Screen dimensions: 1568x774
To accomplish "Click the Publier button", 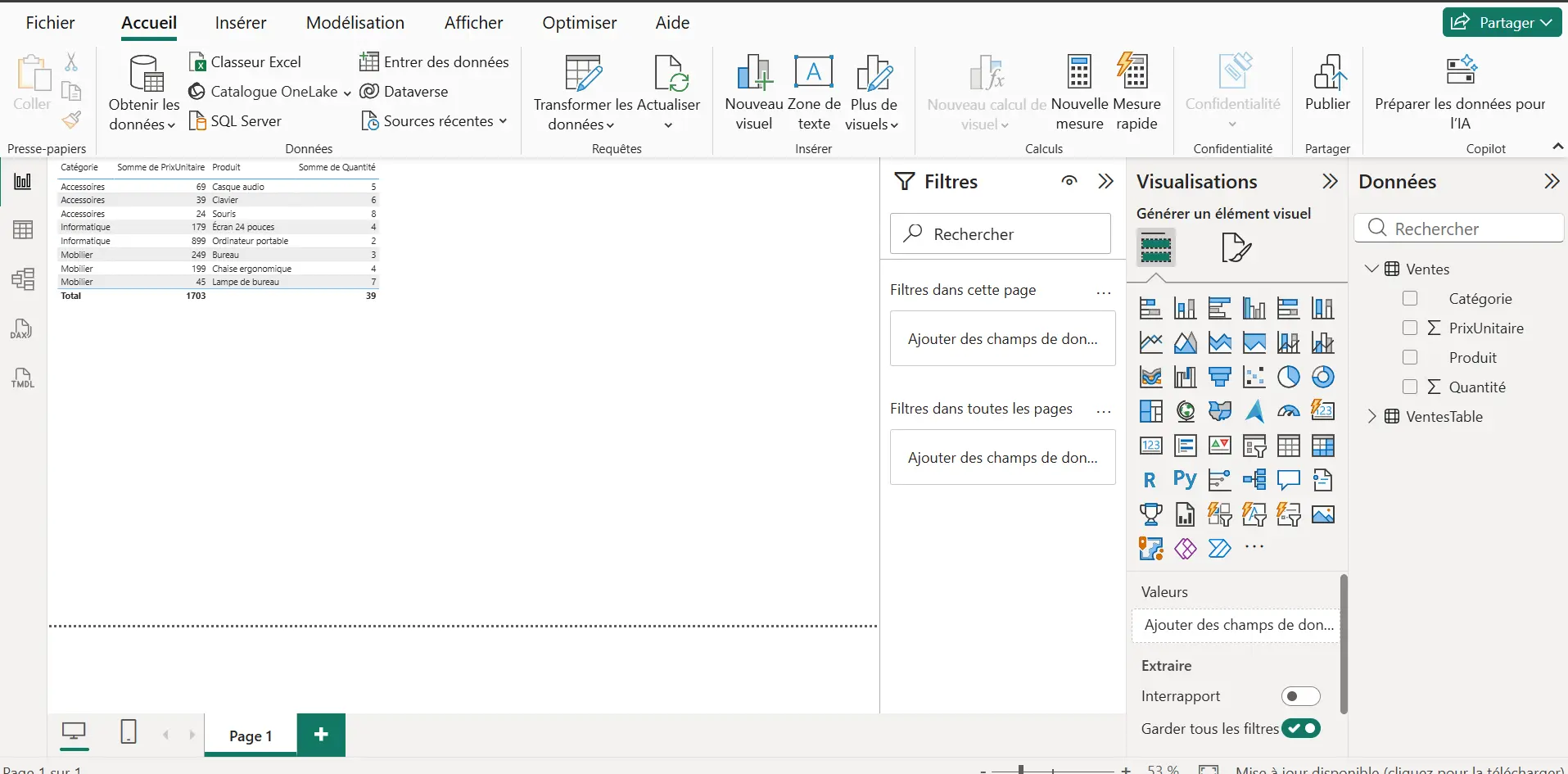I will pos(1327,82).
